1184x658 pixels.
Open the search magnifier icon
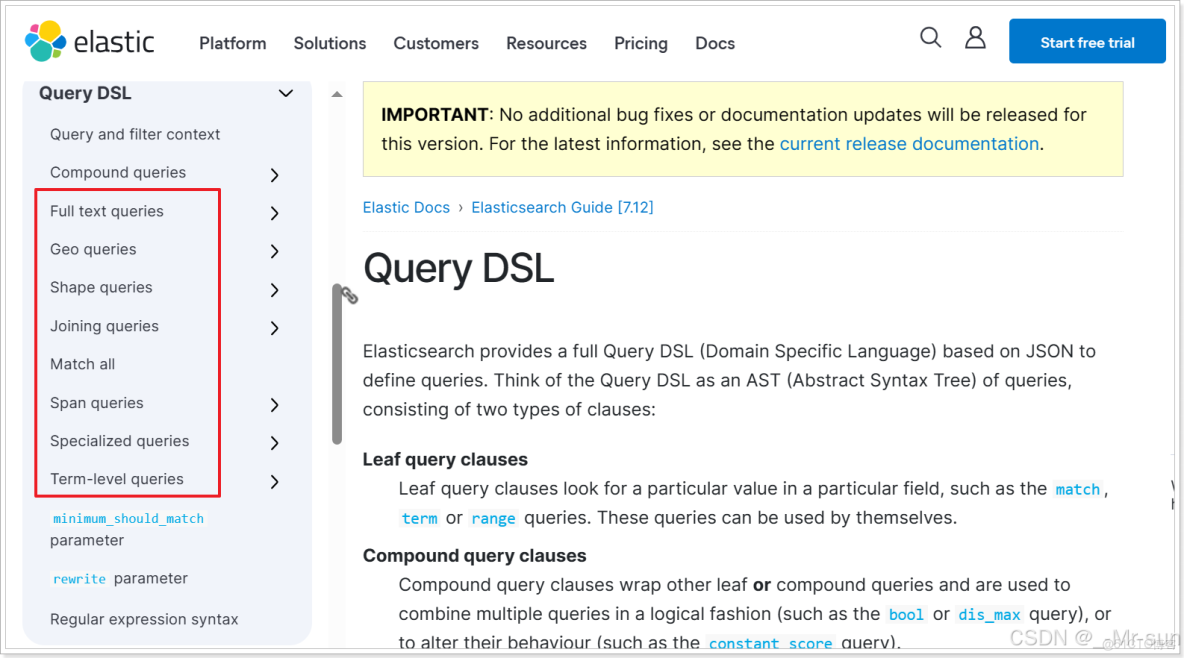coord(930,37)
